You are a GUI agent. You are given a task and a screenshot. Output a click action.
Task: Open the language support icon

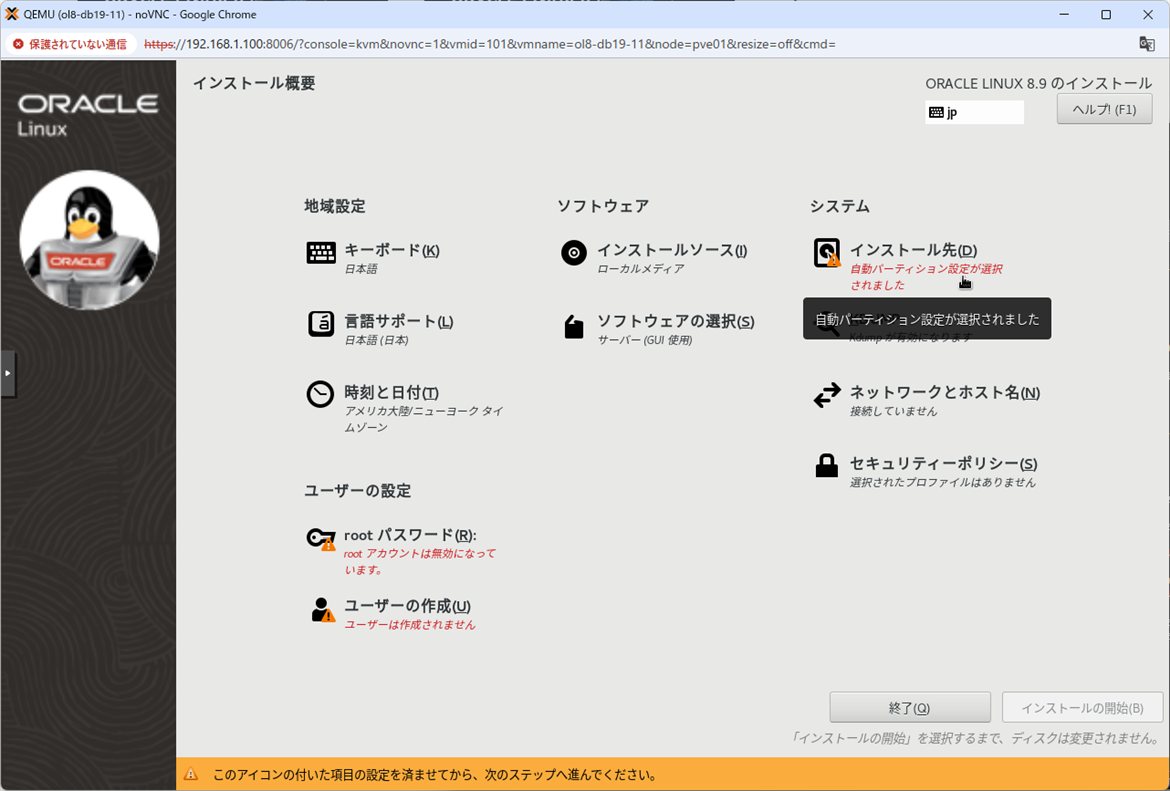point(321,324)
